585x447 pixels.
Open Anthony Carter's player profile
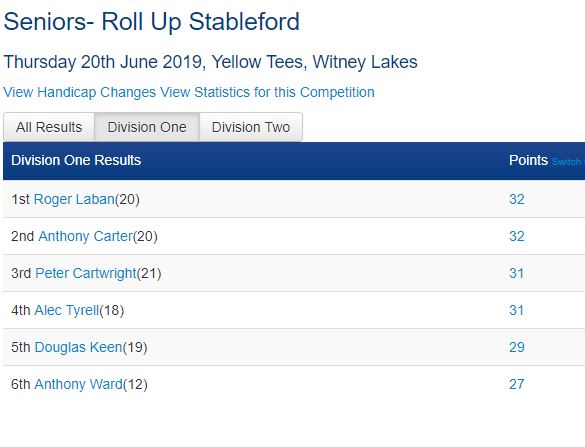click(x=85, y=236)
